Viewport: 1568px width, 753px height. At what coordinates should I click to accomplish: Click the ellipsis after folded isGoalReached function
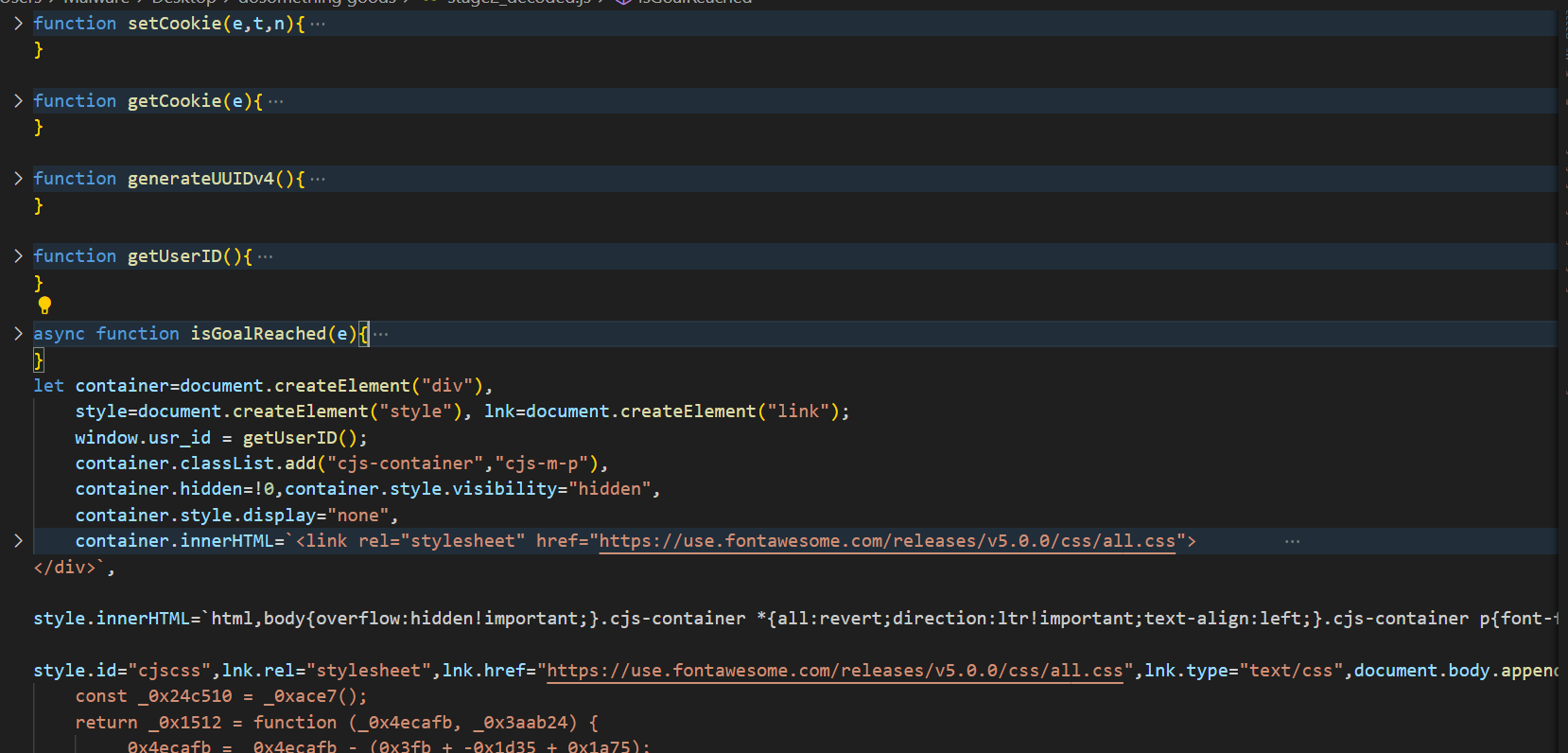381,334
